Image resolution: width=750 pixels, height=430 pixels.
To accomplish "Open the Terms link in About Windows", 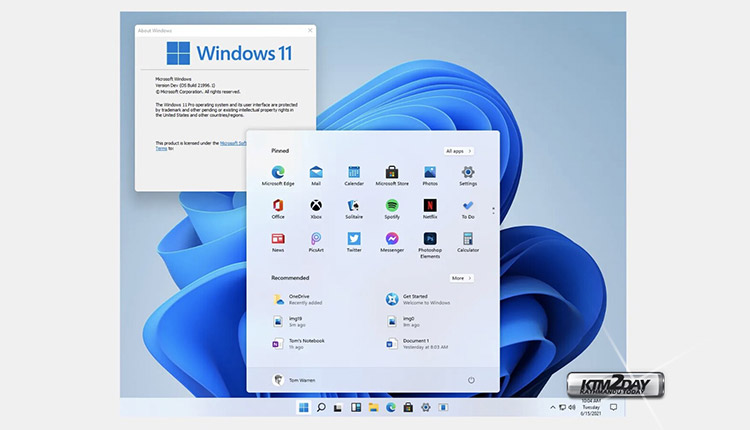I will (161, 149).
